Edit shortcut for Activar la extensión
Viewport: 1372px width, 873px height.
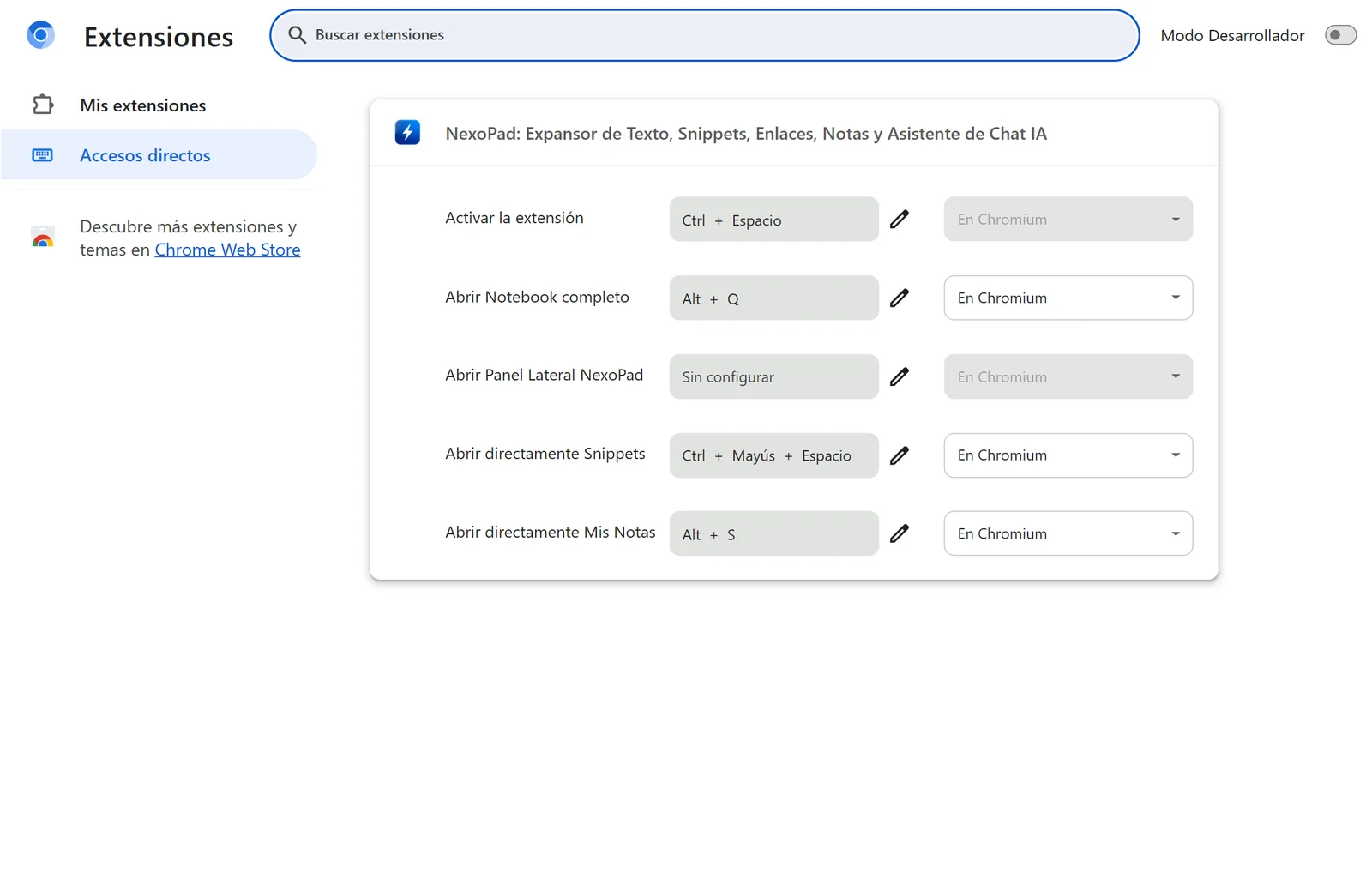coord(899,220)
